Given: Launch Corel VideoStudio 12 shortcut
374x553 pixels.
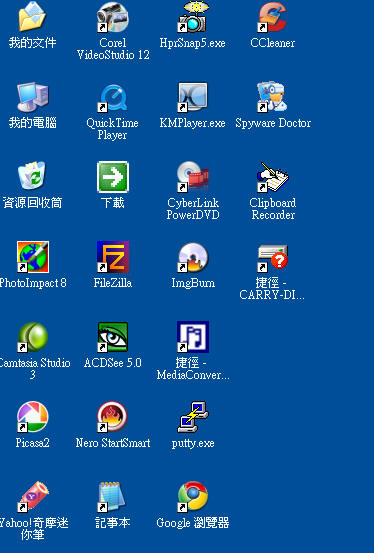Looking at the screenshot, I should click(x=113, y=16).
